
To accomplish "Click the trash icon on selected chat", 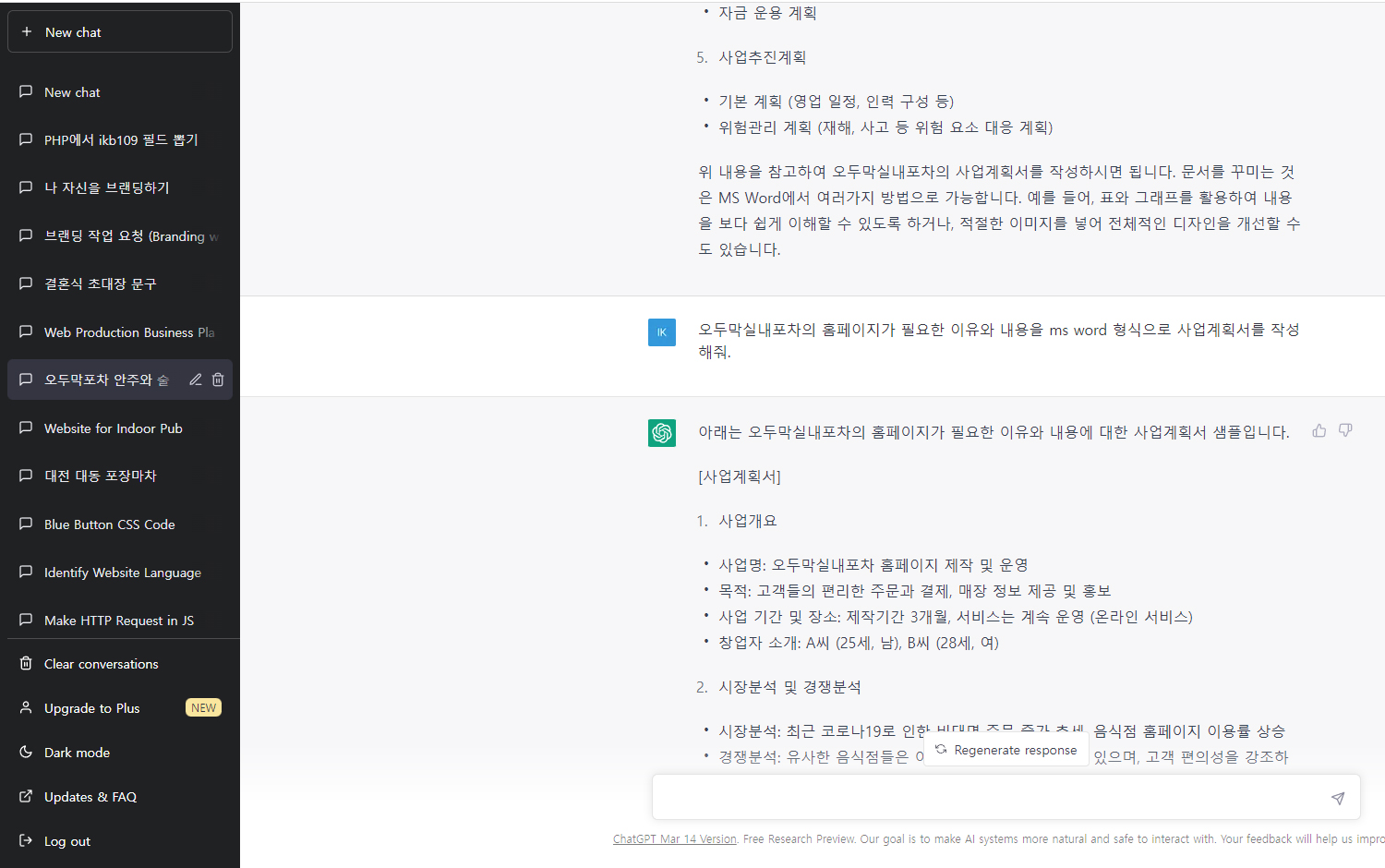I will click(218, 380).
